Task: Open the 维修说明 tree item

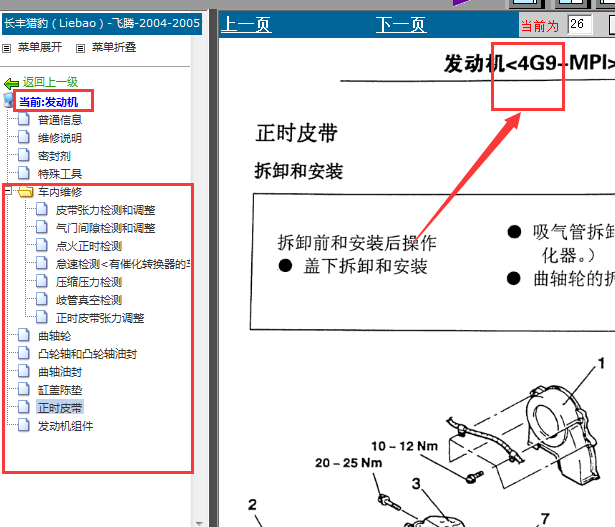Action: pyautogui.click(x=60, y=138)
